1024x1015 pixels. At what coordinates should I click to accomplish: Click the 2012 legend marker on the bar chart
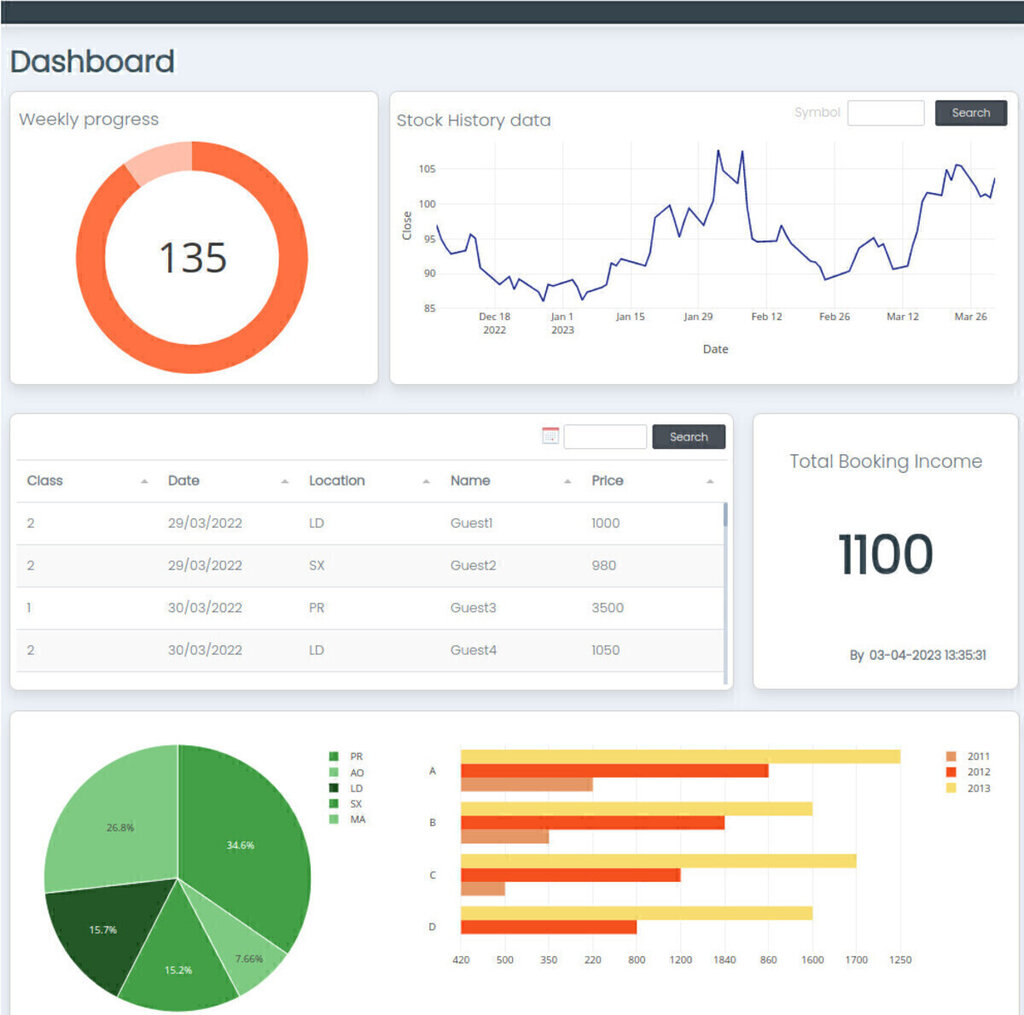click(x=950, y=771)
